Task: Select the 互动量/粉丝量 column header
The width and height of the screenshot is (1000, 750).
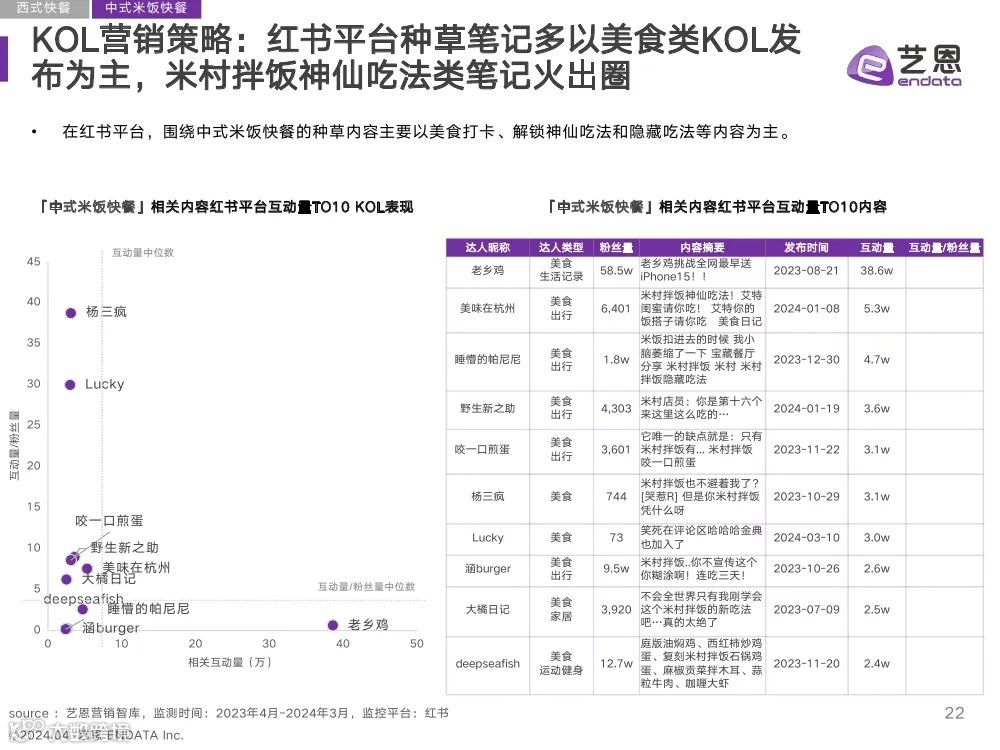Action: pos(945,247)
